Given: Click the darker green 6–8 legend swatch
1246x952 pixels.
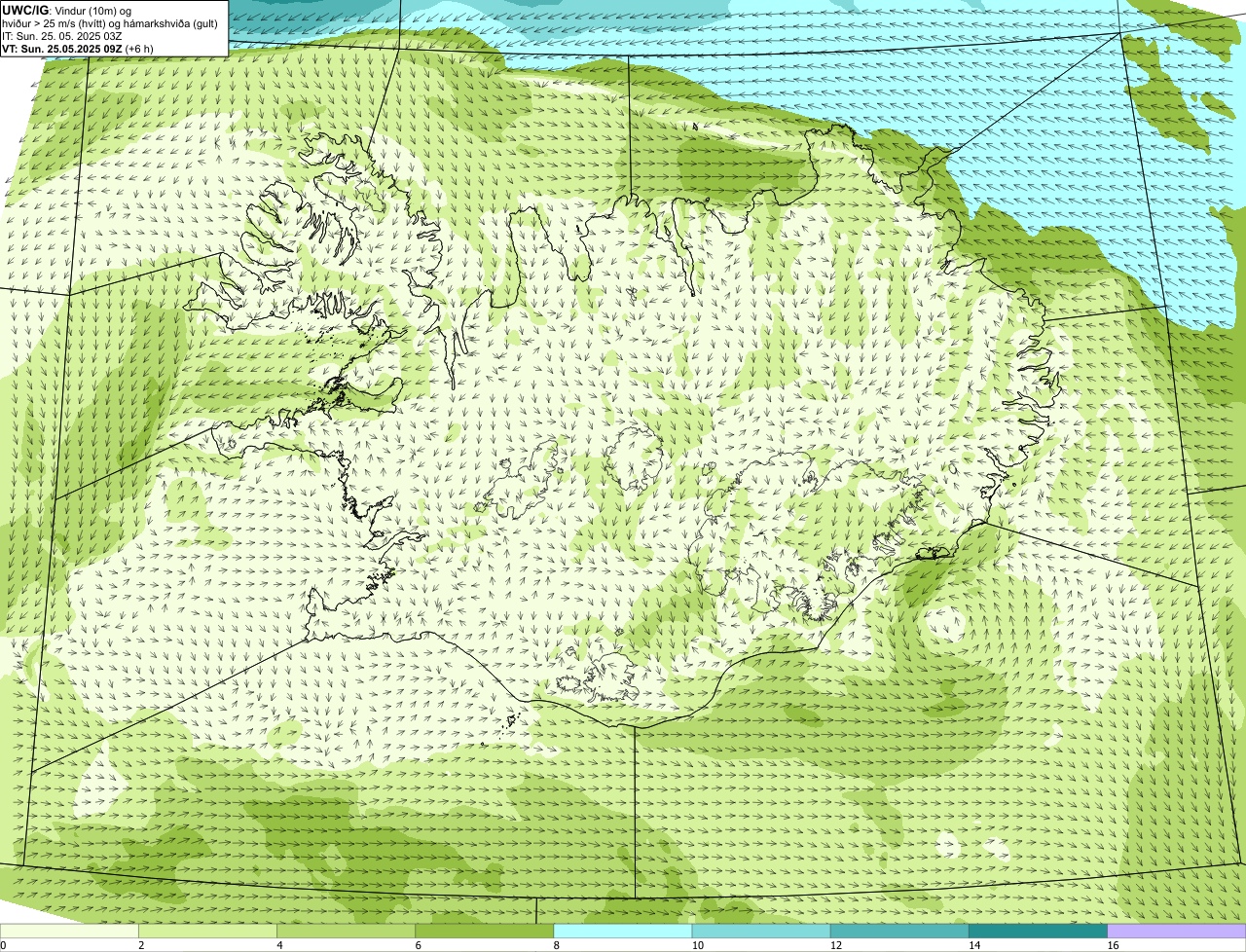Looking at the screenshot, I should pos(485,932).
